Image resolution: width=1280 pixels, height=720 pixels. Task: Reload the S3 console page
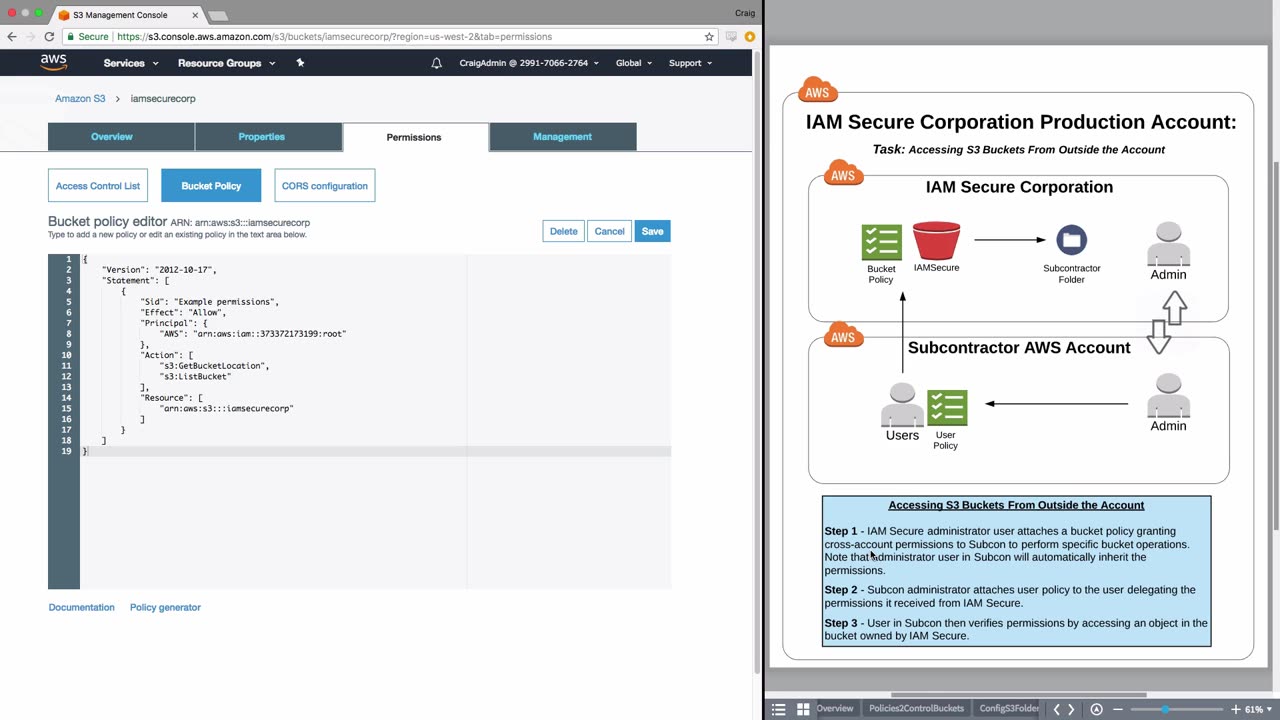(49, 37)
